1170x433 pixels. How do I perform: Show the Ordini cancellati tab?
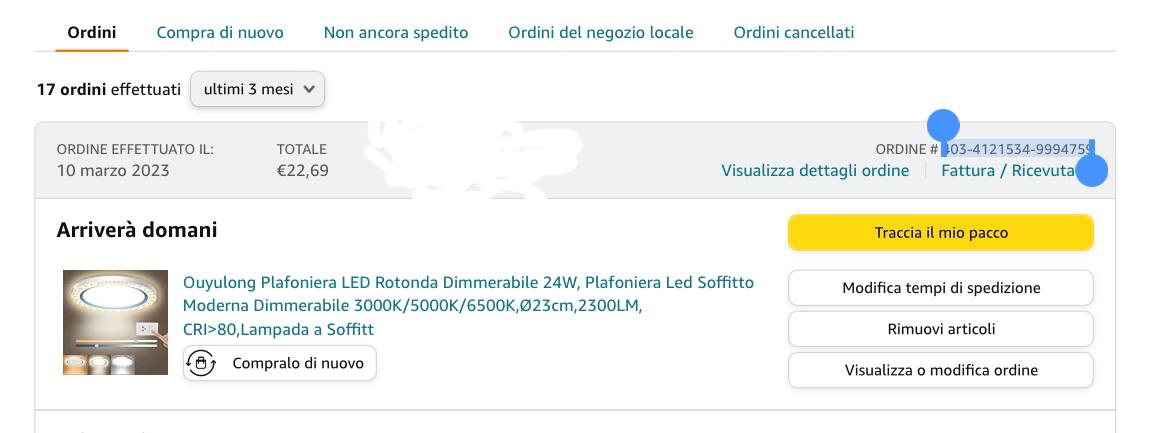794,32
